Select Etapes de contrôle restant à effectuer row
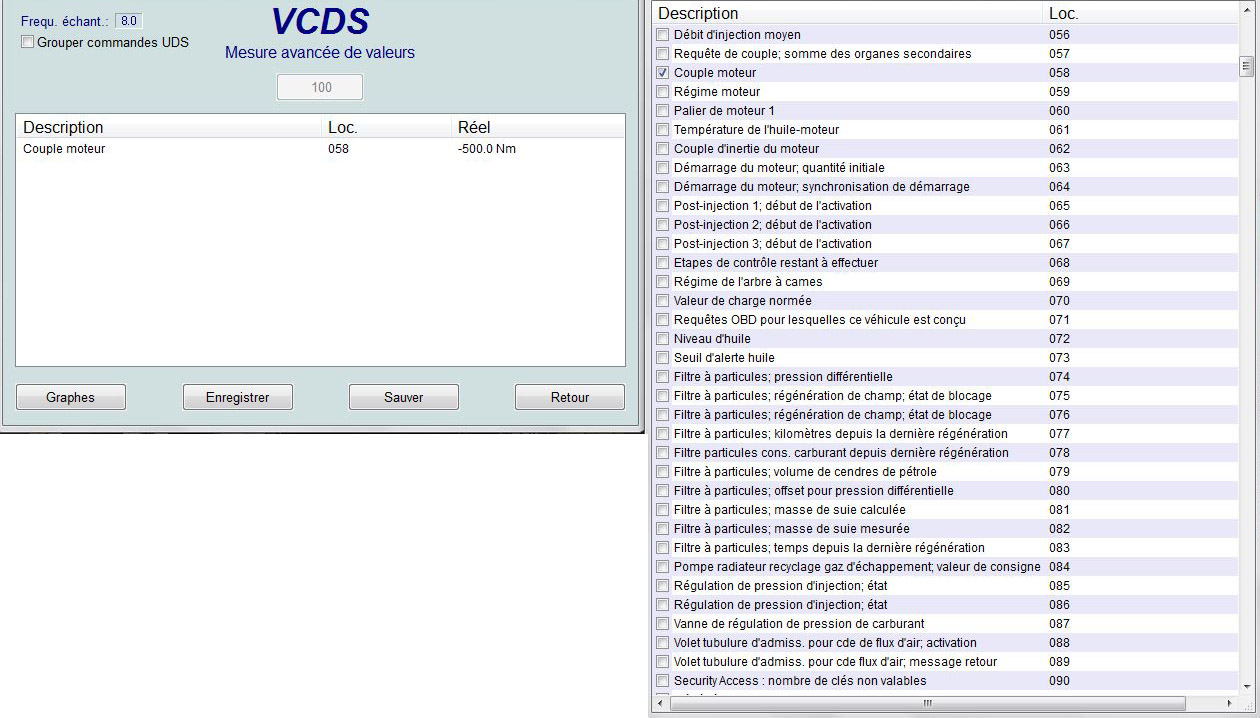 pyautogui.click(x=945, y=263)
